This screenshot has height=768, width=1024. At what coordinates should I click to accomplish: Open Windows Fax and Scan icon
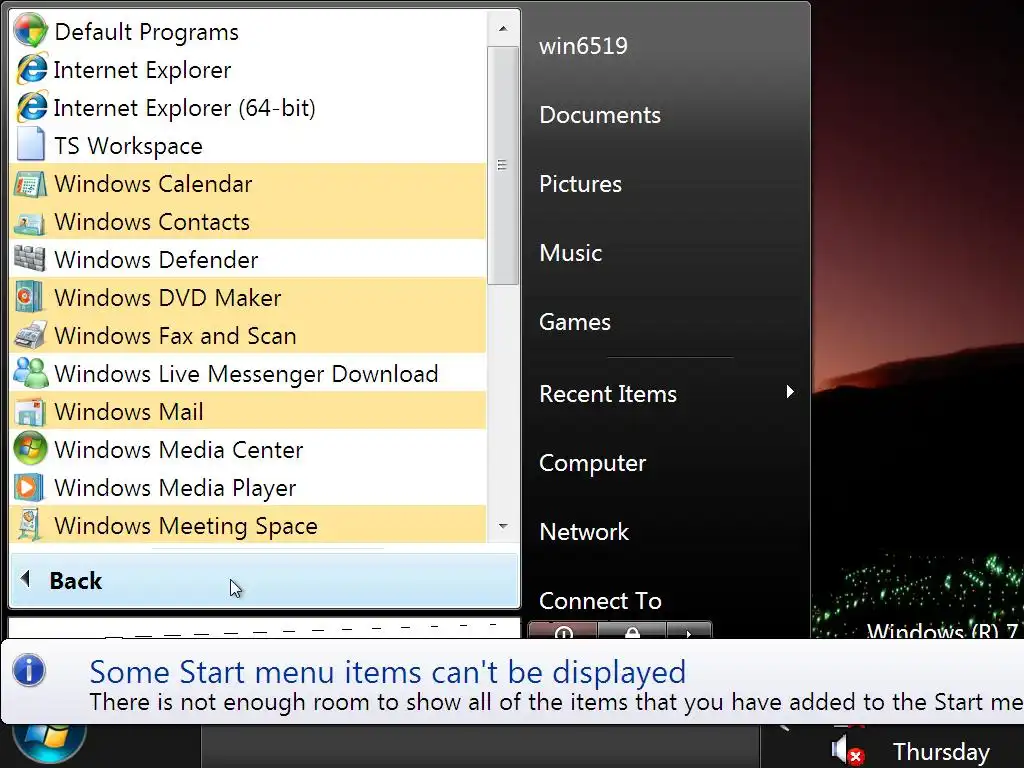(x=30, y=335)
